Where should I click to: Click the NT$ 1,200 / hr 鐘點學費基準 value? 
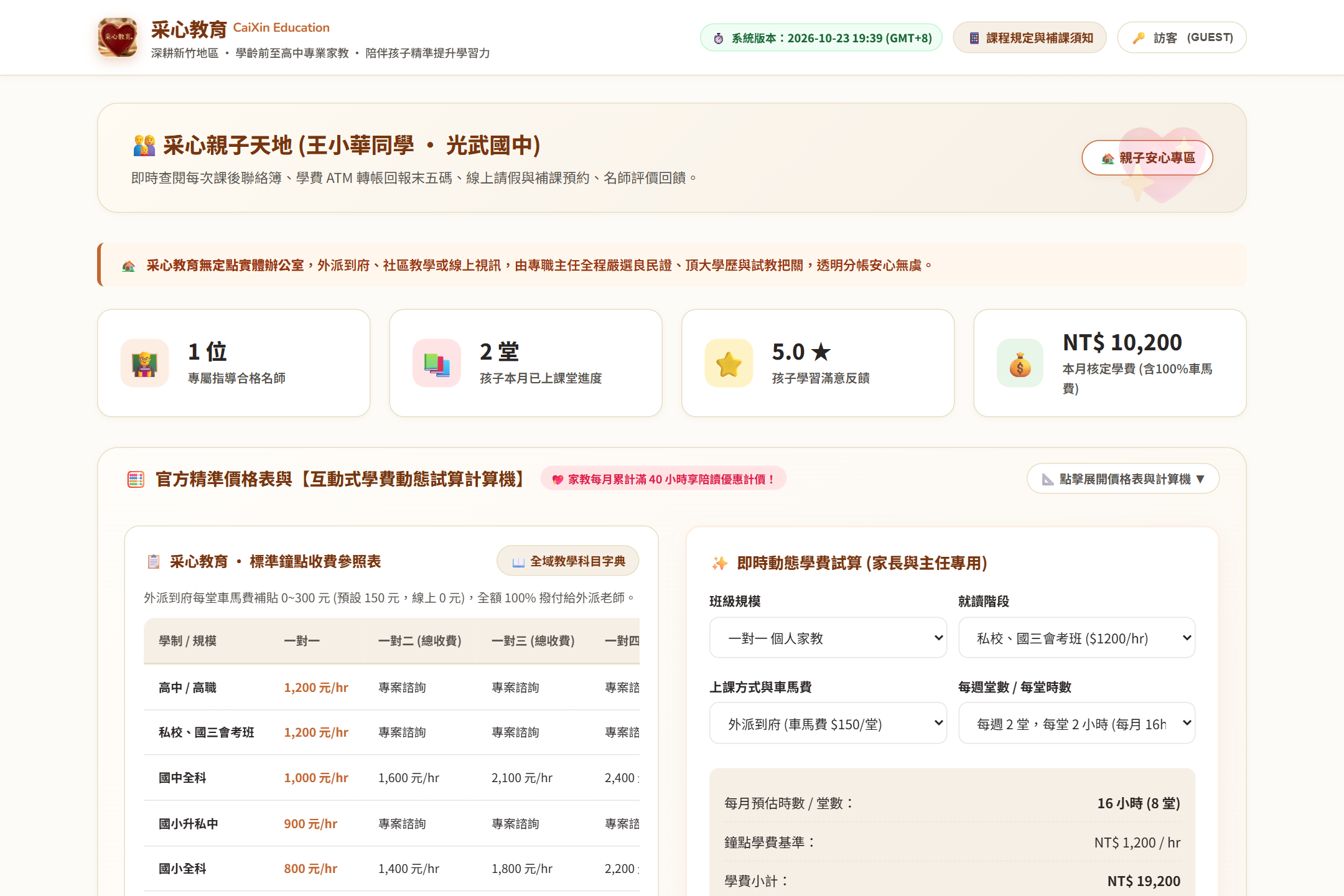(x=1137, y=842)
